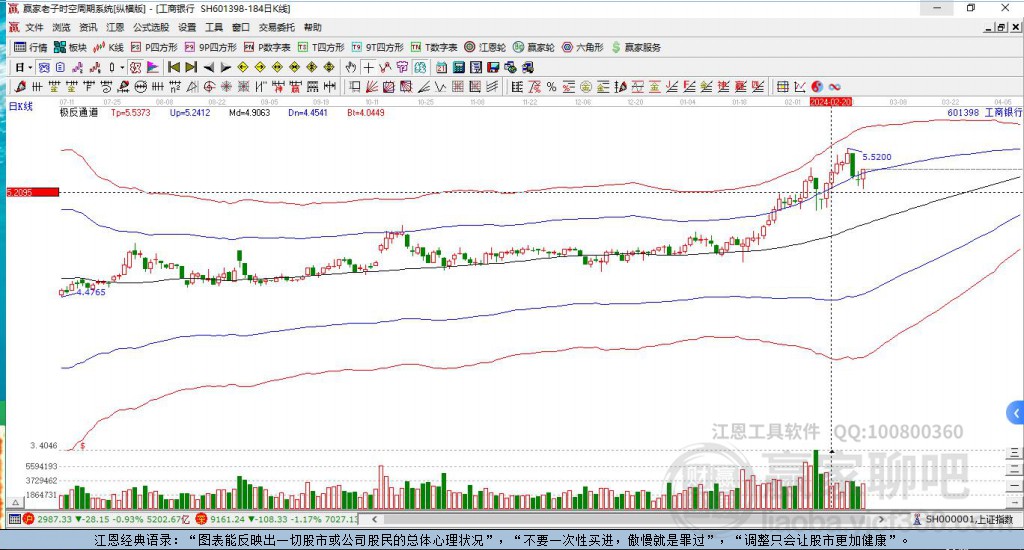Image resolution: width=1024 pixels, height=550 pixels.
Task: Open the 江恩轮 (Gann wheel) tool
Action: 485,47
